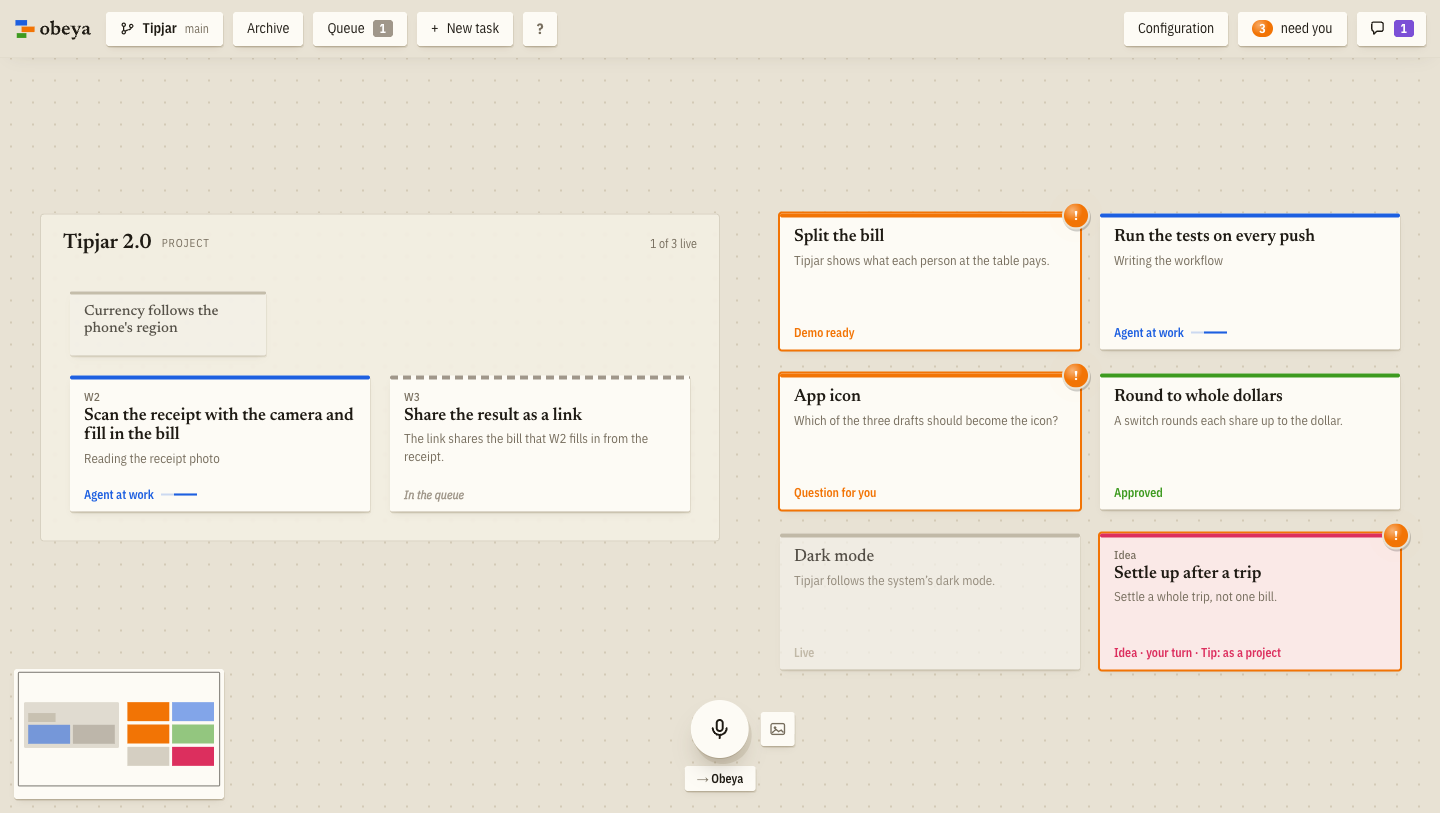The height and width of the screenshot is (813, 1440).
Task: Click the alert badge on Split the bill
Action: [1076, 215]
